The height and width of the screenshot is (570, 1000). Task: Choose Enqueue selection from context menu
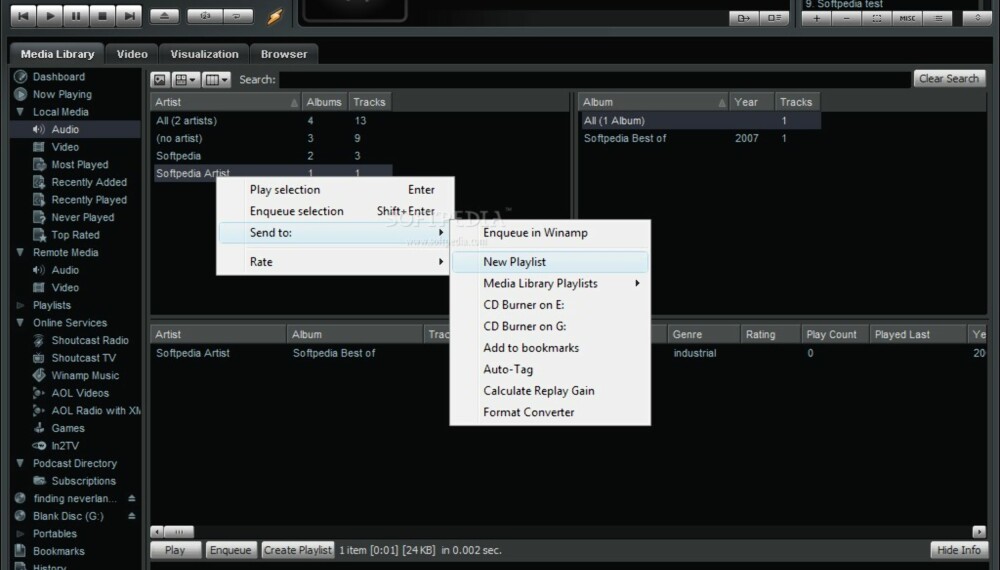(336, 211)
